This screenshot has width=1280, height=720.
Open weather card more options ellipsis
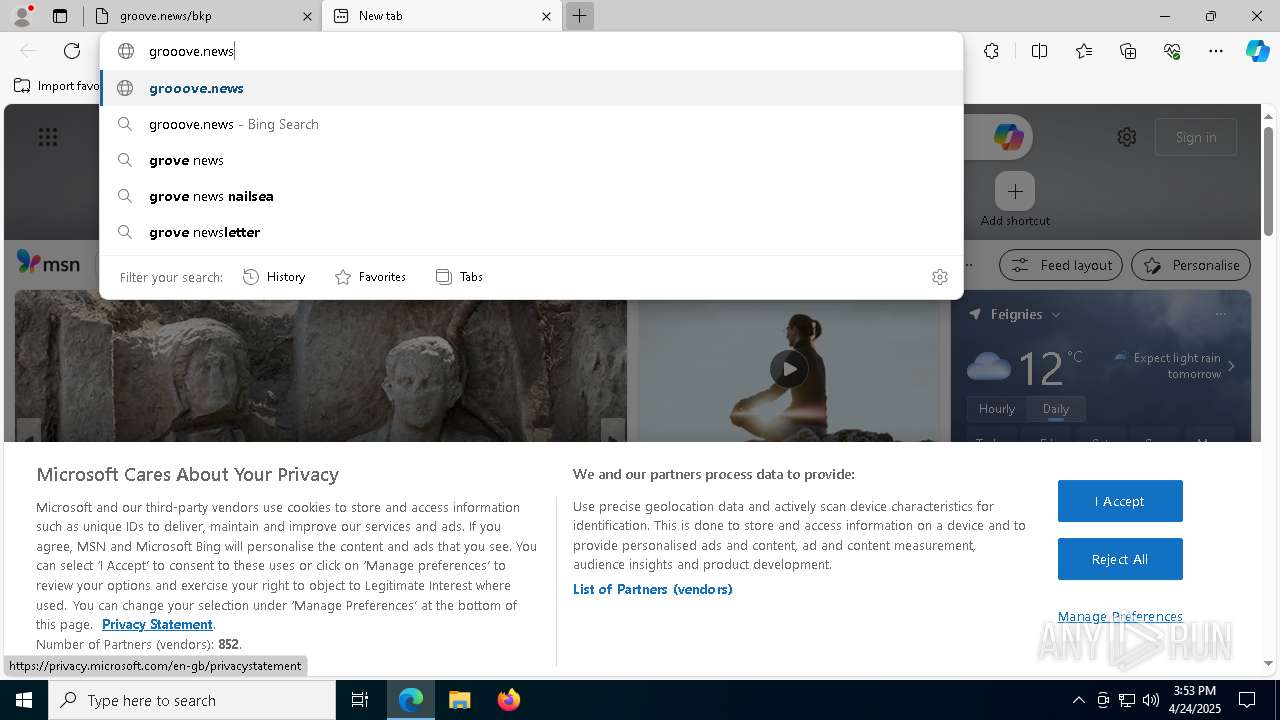point(1220,314)
